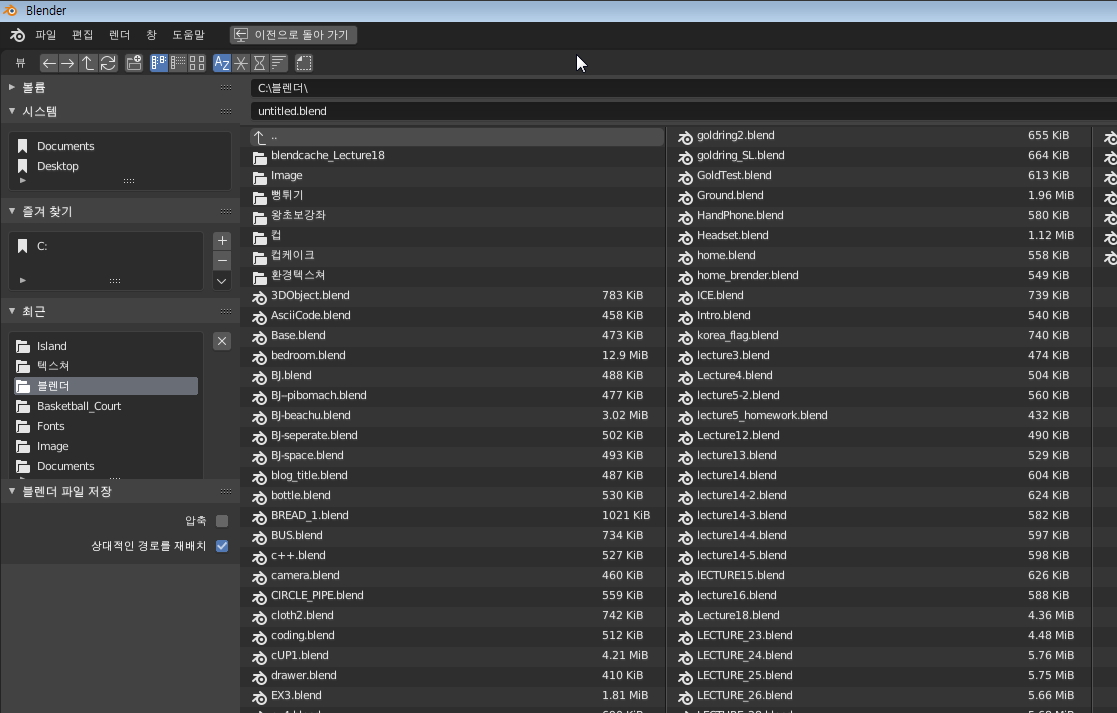This screenshot has width=1117, height=713.
Task: Go forward to next folder arrow
Action: [x=68, y=63]
